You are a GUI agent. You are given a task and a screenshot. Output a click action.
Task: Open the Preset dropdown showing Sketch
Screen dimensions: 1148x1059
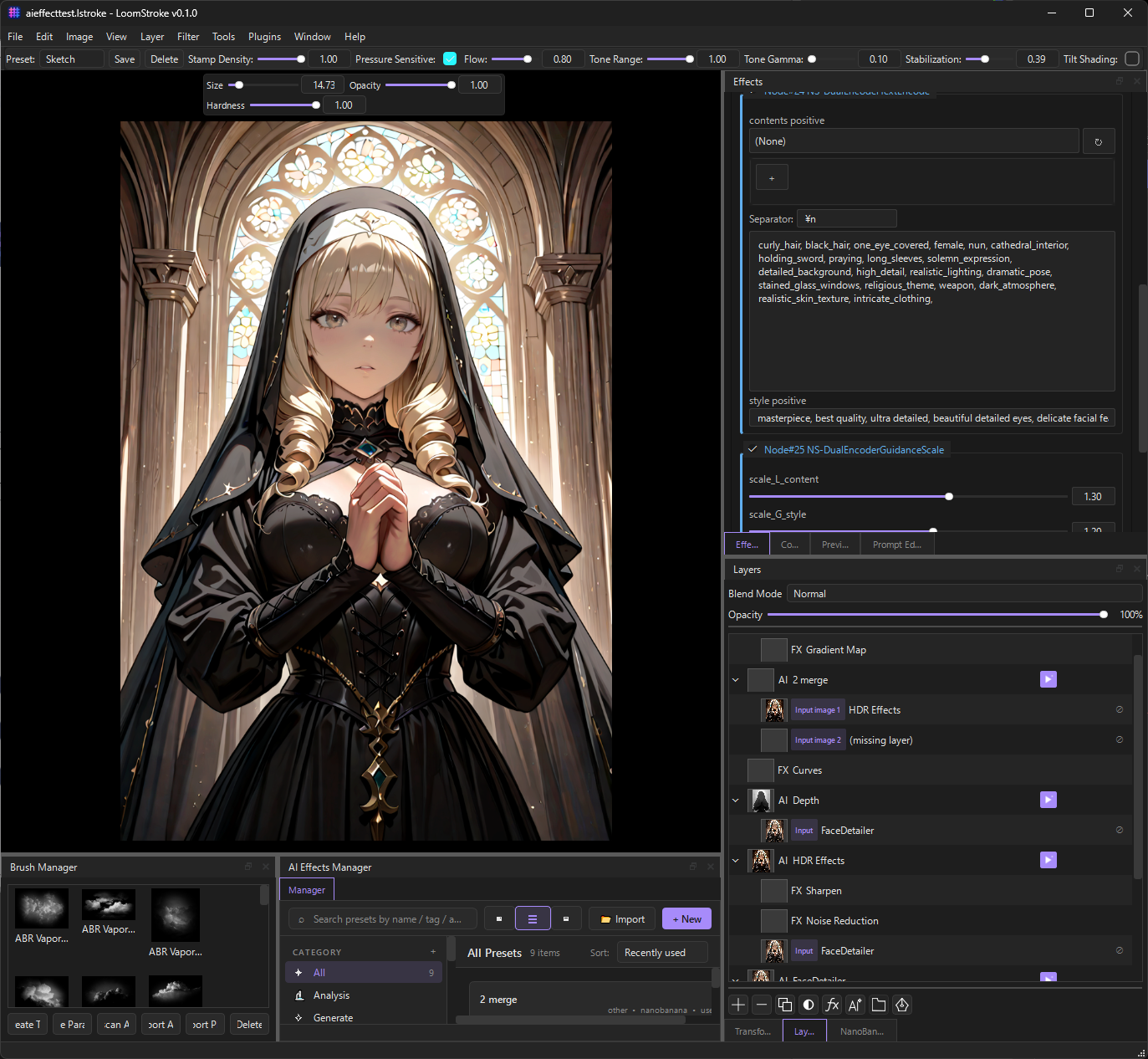(x=72, y=59)
